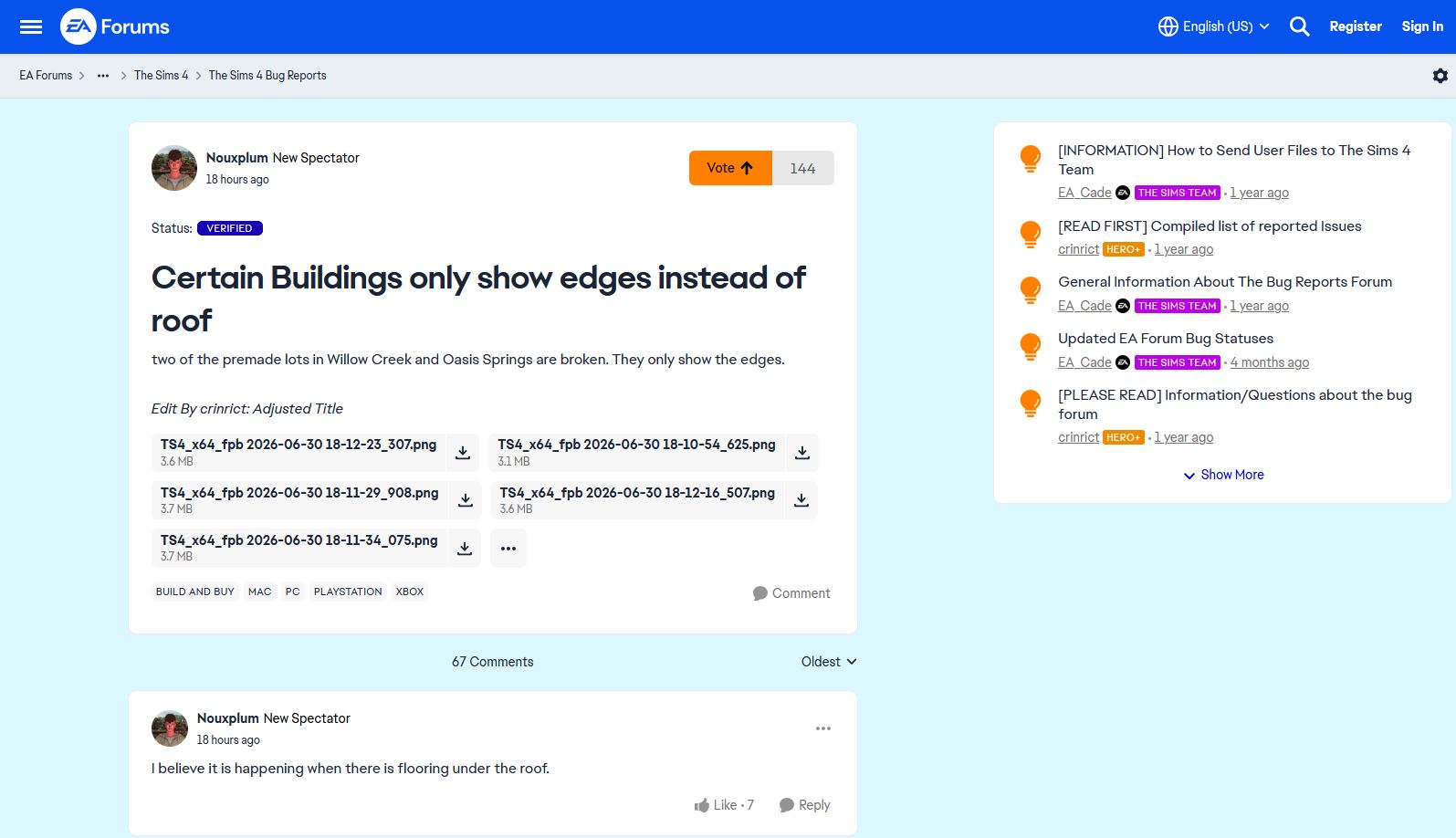Click Sign In in the header
1456x838 pixels.
click(x=1422, y=26)
